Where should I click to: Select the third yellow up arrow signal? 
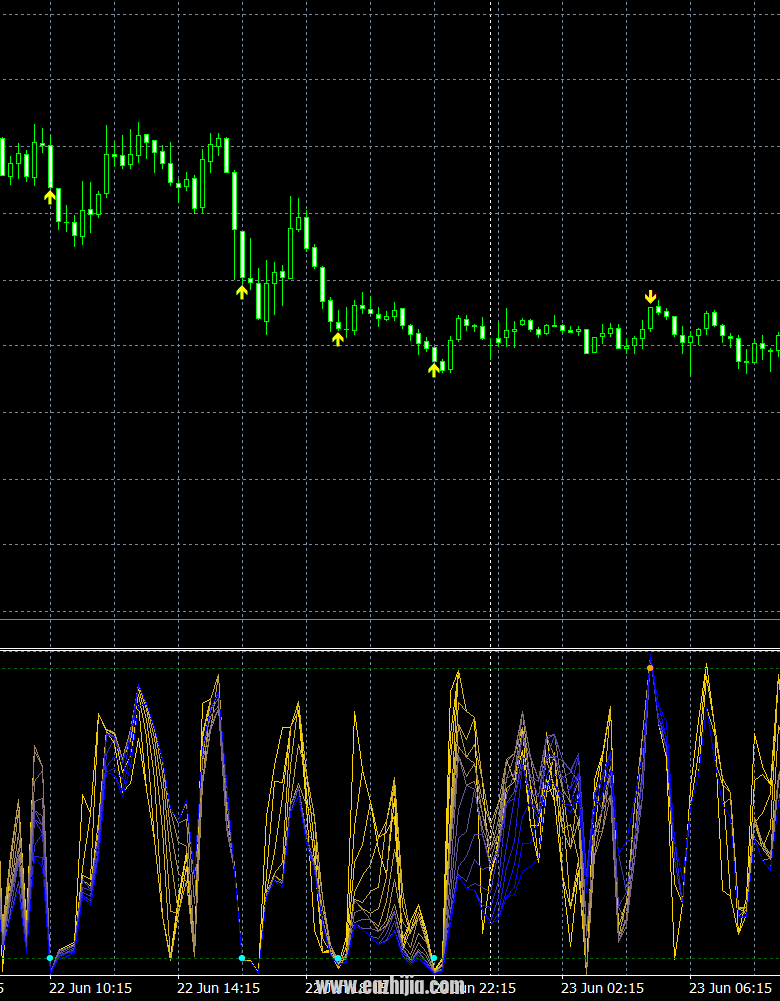(338, 339)
